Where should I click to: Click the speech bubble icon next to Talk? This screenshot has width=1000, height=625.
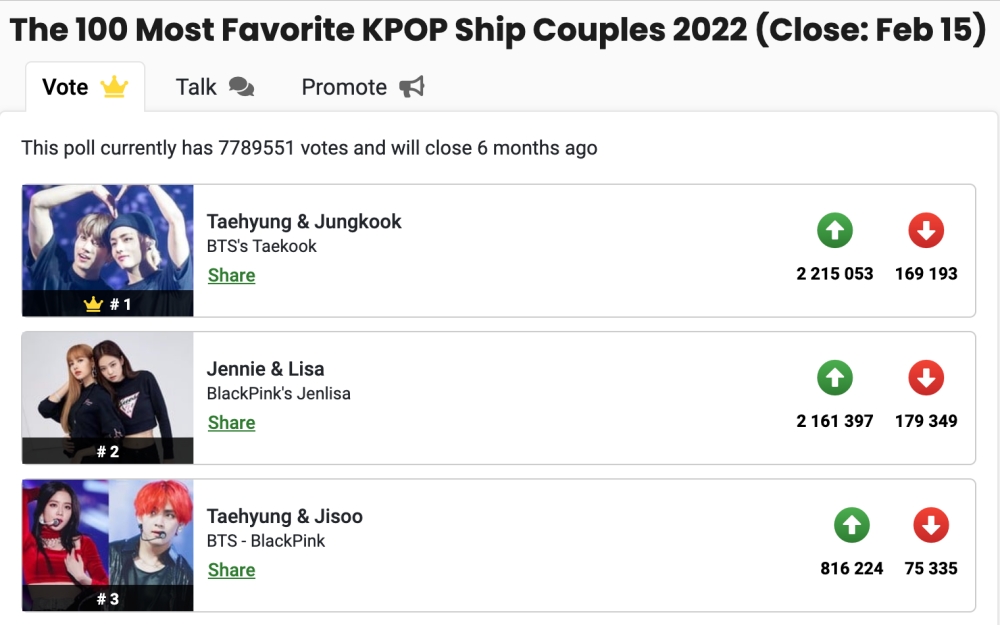(243, 88)
